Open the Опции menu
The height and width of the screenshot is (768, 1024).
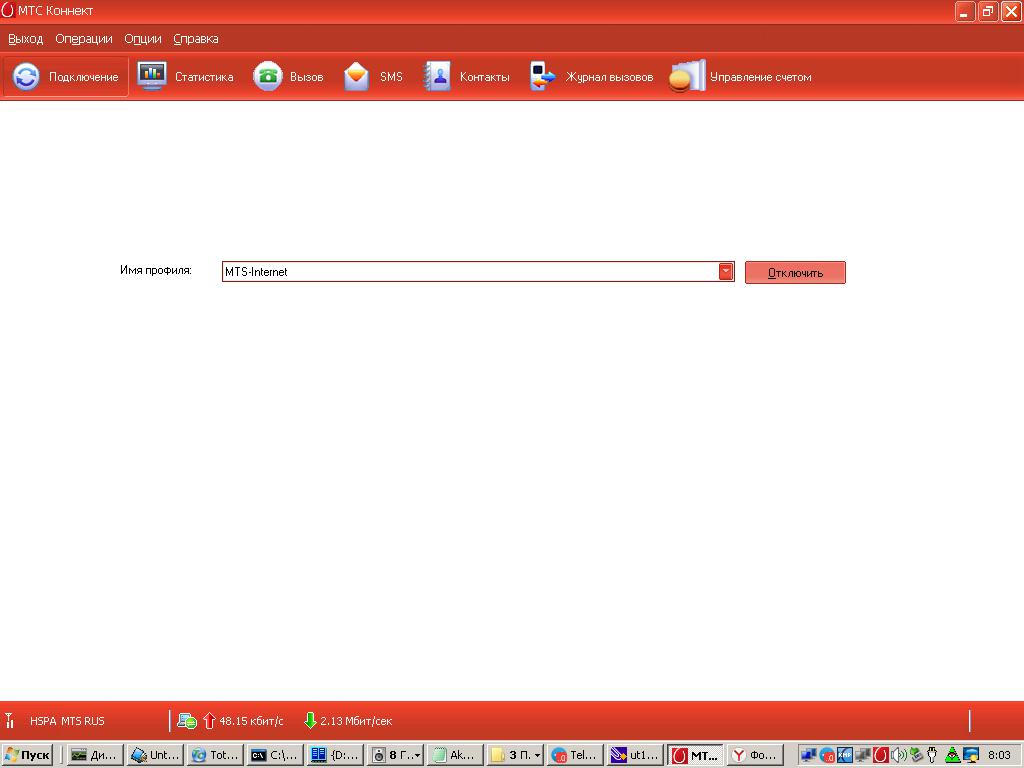click(x=142, y=39)
